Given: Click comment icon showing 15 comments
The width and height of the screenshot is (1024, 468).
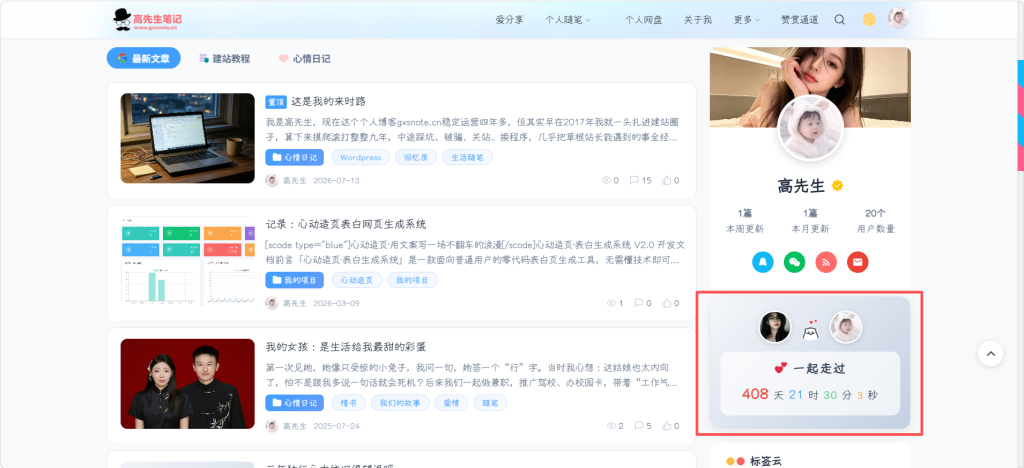Looking at the screenshot, I should coord(634,181).
